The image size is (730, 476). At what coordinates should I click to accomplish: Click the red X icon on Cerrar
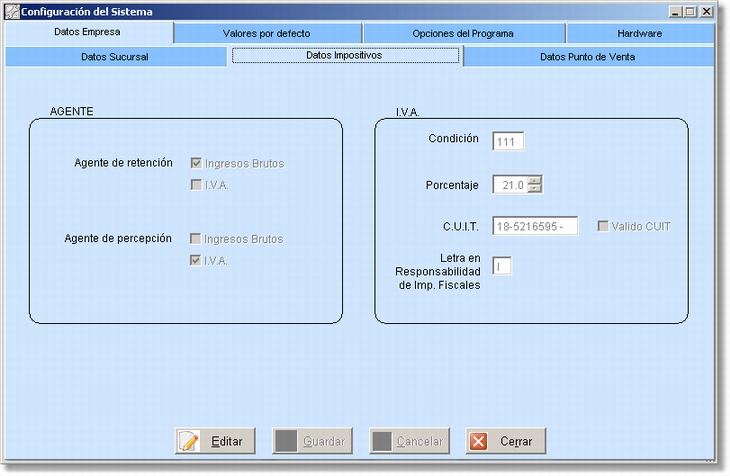(x=479, y=441)
